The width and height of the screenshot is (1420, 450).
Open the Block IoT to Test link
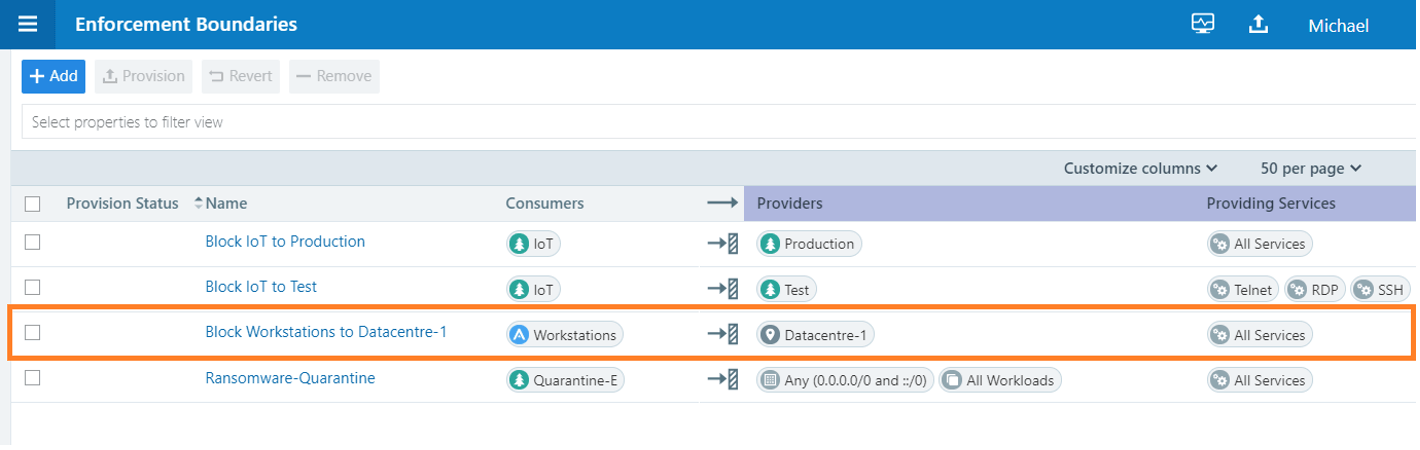pos(261,286)
